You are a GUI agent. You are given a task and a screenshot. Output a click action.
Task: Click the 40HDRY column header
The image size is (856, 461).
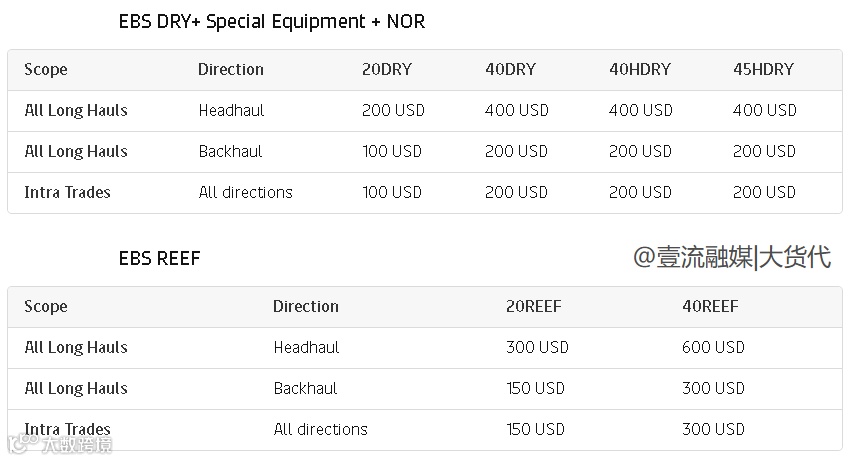[639, 70]
